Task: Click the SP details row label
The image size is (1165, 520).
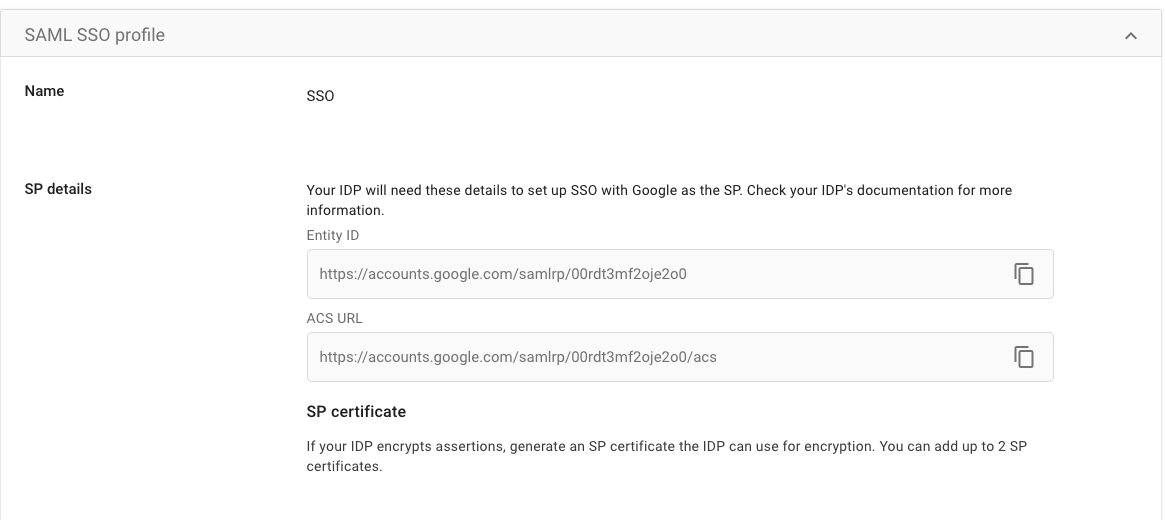Action: [58, 189]
